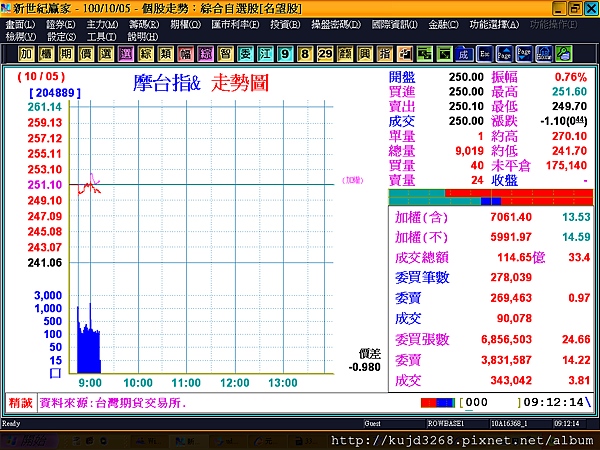Click the 總量 value 9,019
The width and height of the screenshot is (600, 450).
click(470, 151)
